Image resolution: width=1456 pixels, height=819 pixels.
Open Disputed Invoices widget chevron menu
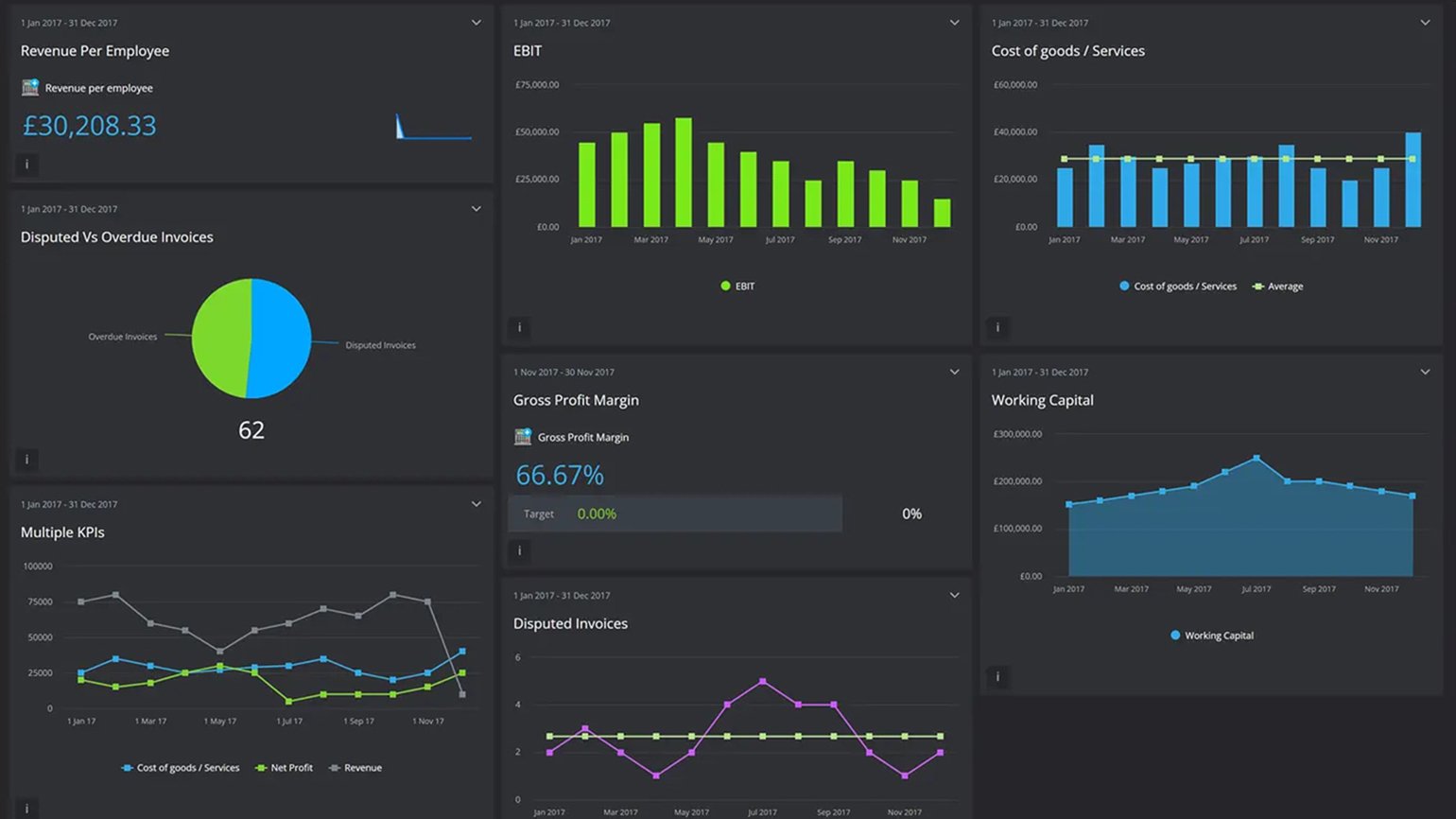click(954, 596)
